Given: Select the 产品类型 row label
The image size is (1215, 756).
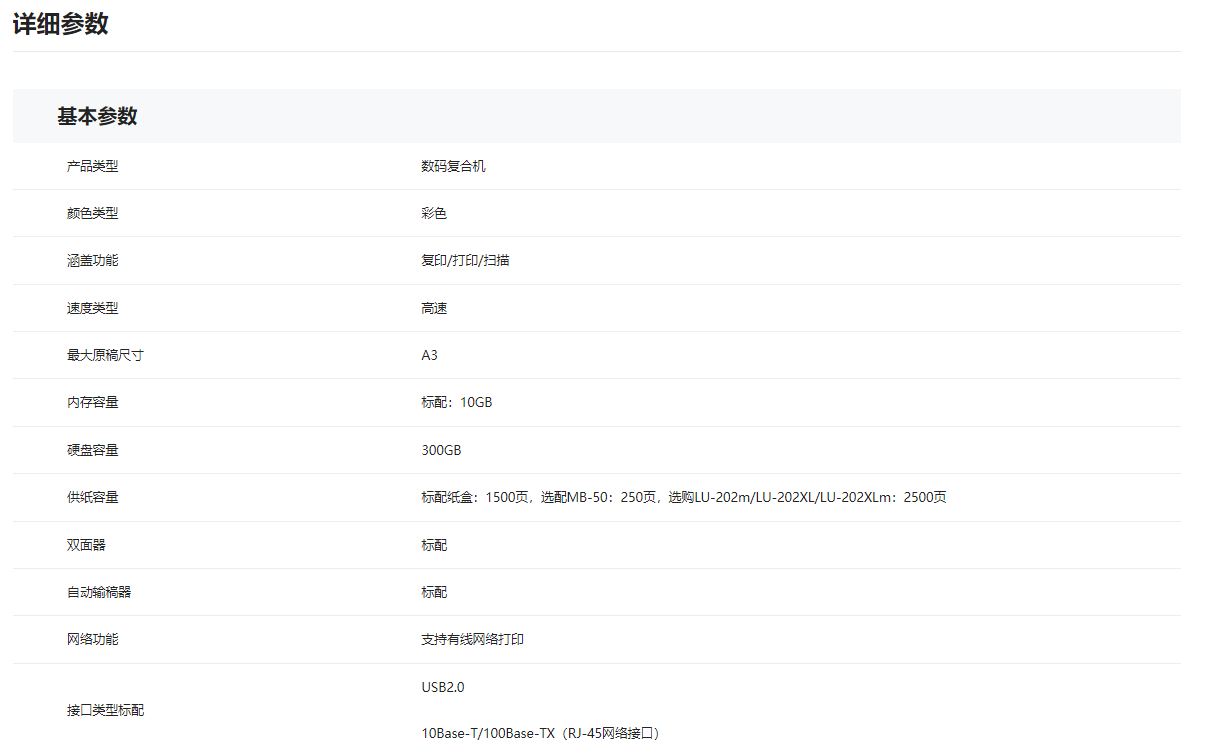Looking at the screenshot, I should [92, 166].
